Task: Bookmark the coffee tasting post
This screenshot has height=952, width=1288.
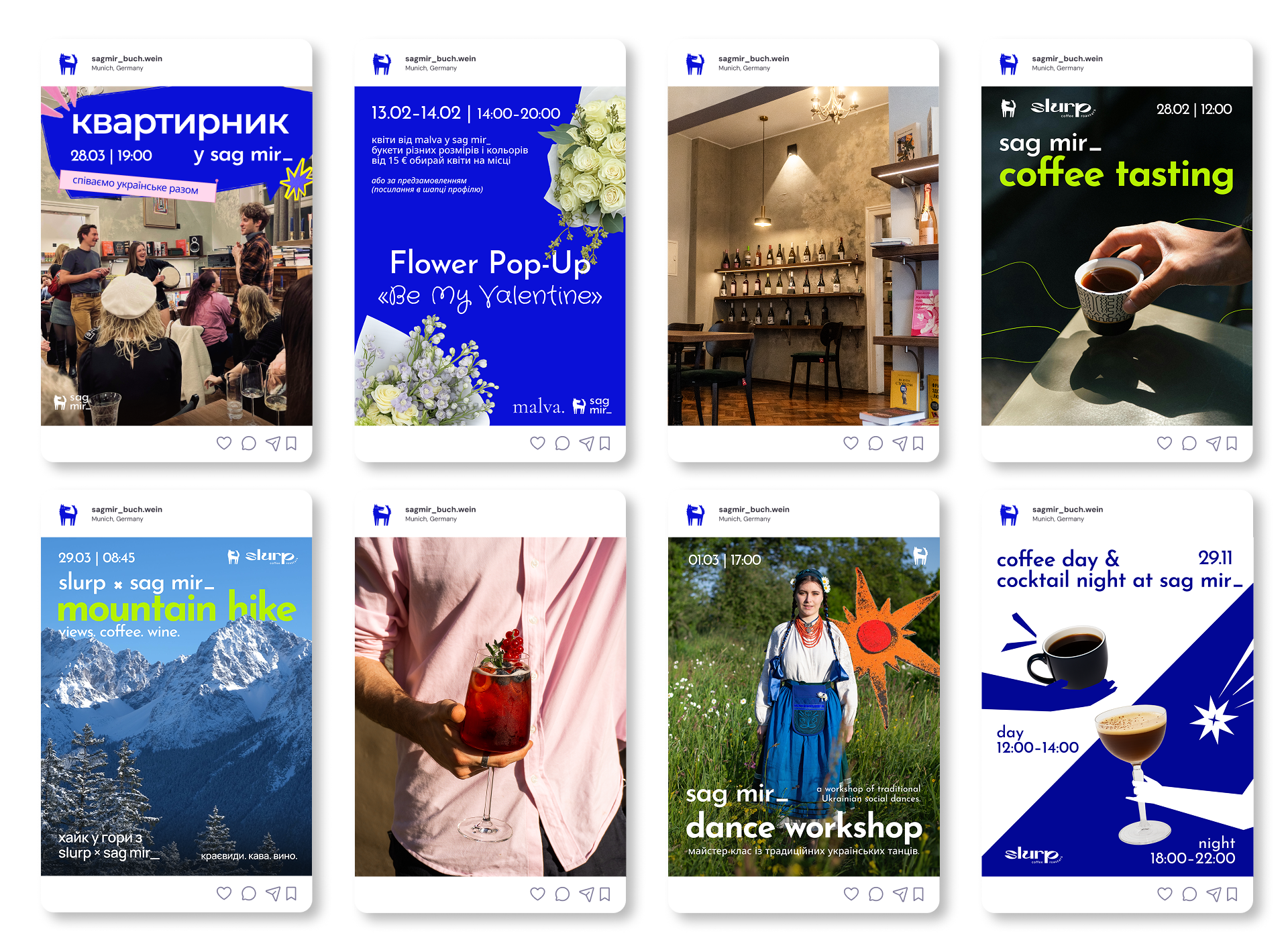Action: coord(1232,443)
